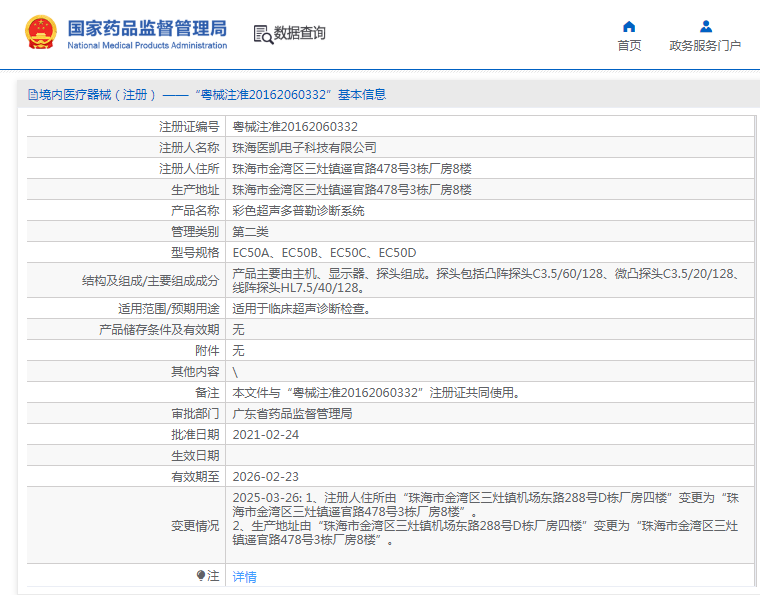760x595 pixels.
Task: Click the 数据查询 label
Action: coord(300,33)
